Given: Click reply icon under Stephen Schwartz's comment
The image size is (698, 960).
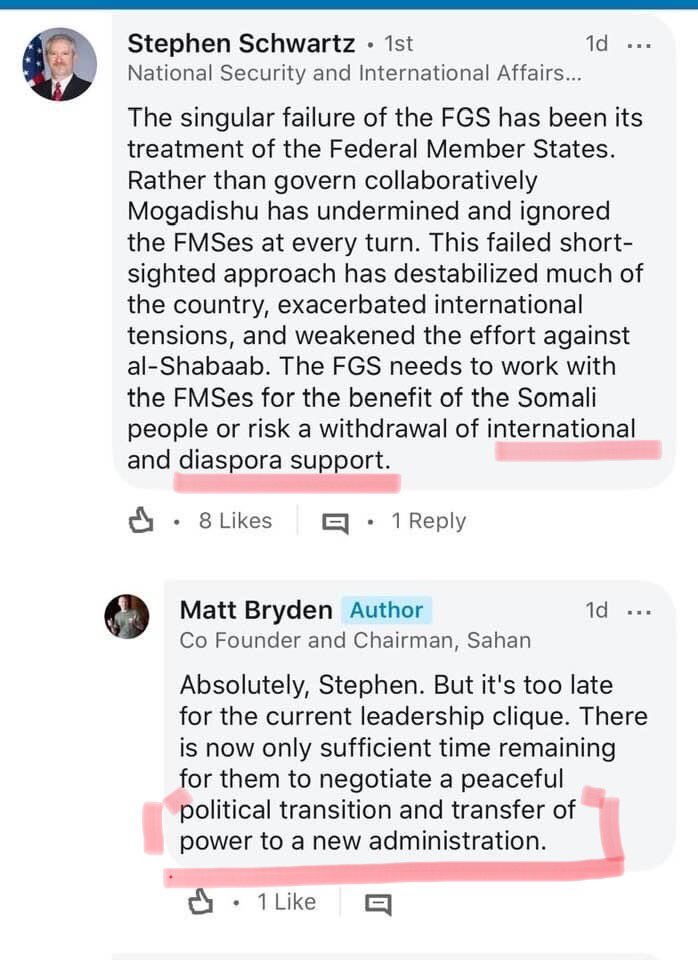Looking at the screenshot, I should [334, 522].
